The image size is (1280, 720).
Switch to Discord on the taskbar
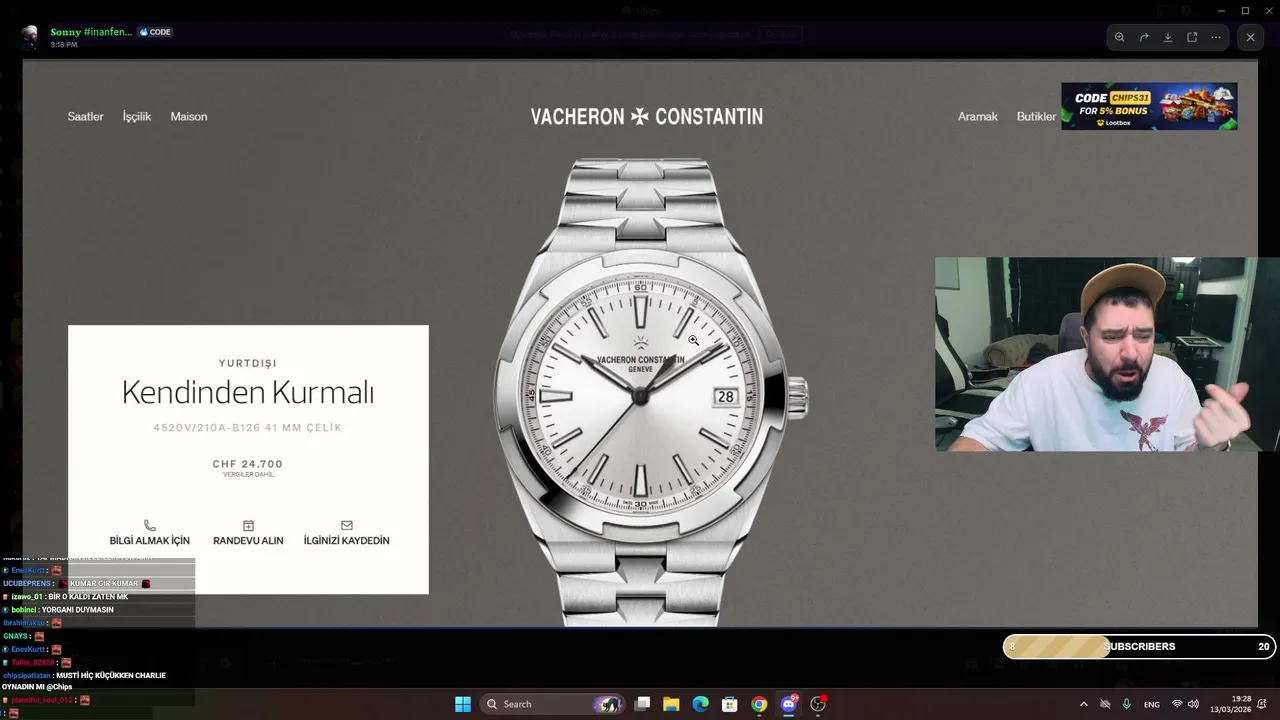tap(789, 704)
